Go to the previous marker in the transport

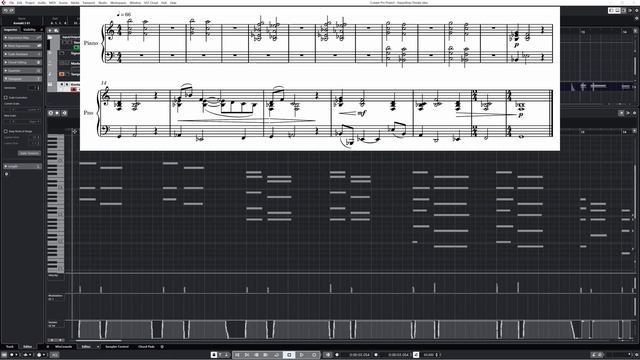coord(237,355)
